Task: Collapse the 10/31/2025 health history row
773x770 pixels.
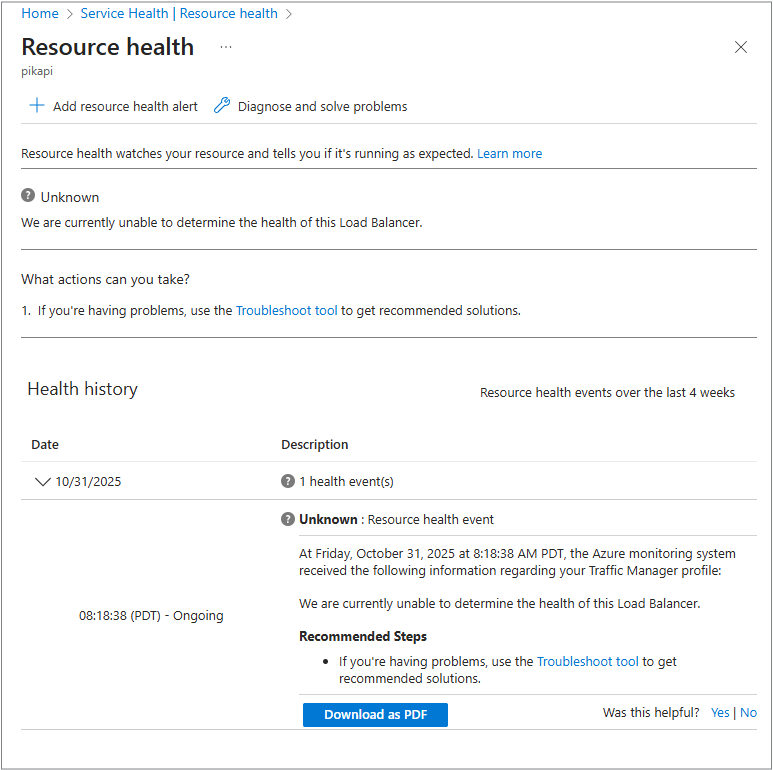Action: tap(42, 481)
